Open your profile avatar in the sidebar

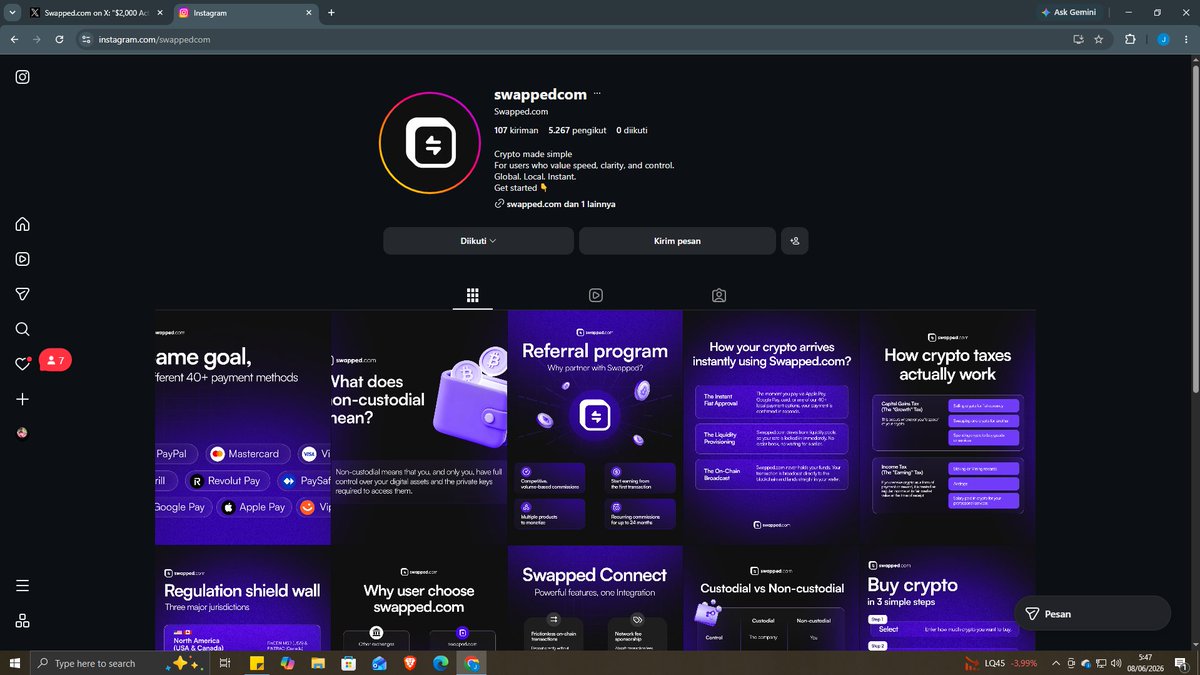tap(22, 434)
